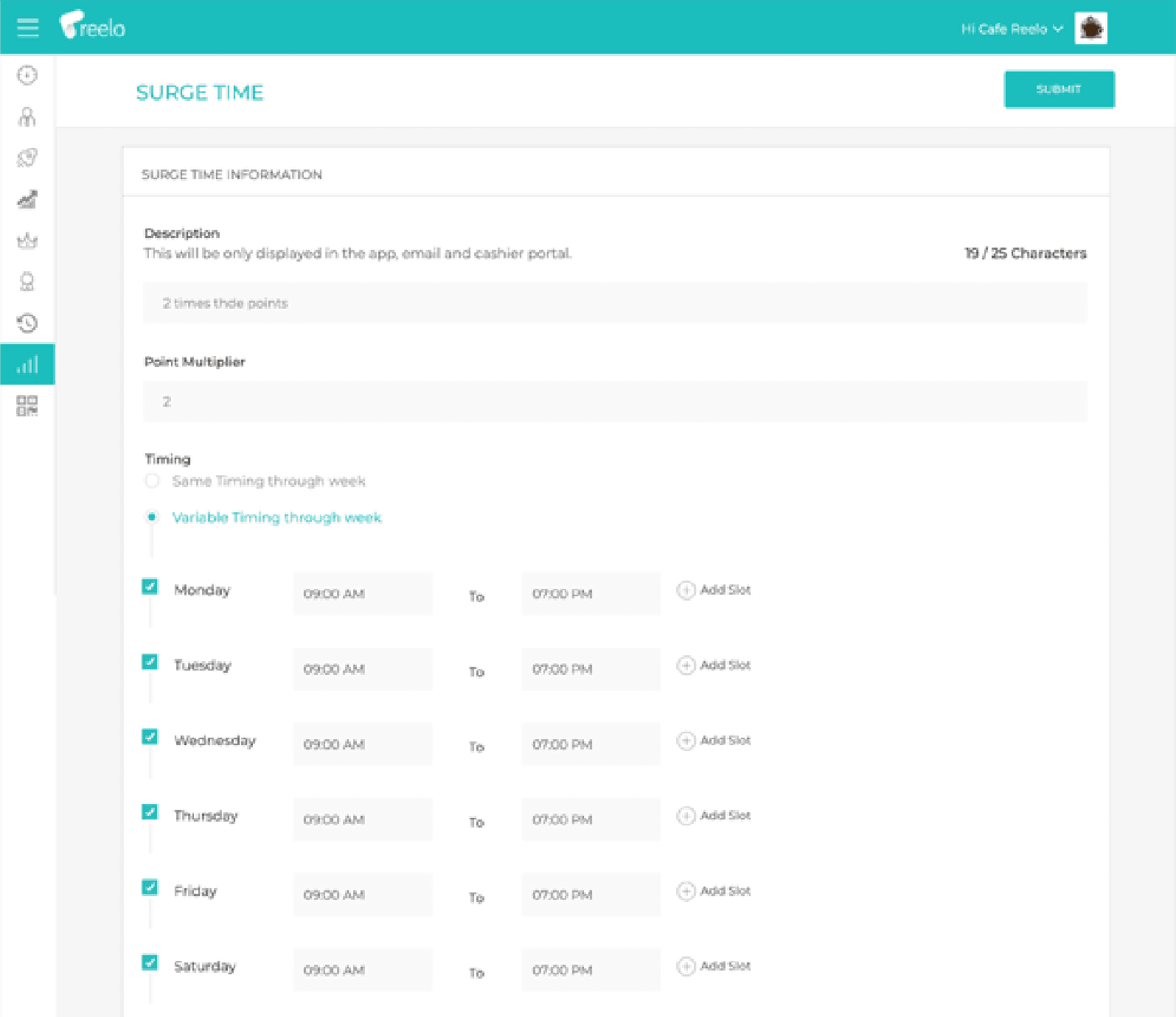This screenshot has height=1017, width=1176.
Task: Open the QR code icon in sidebar
Action: tap(27, 405)
